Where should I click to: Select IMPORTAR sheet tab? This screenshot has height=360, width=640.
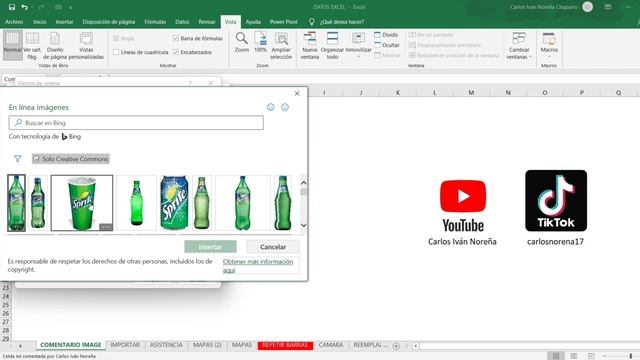(x=125, y=345)
